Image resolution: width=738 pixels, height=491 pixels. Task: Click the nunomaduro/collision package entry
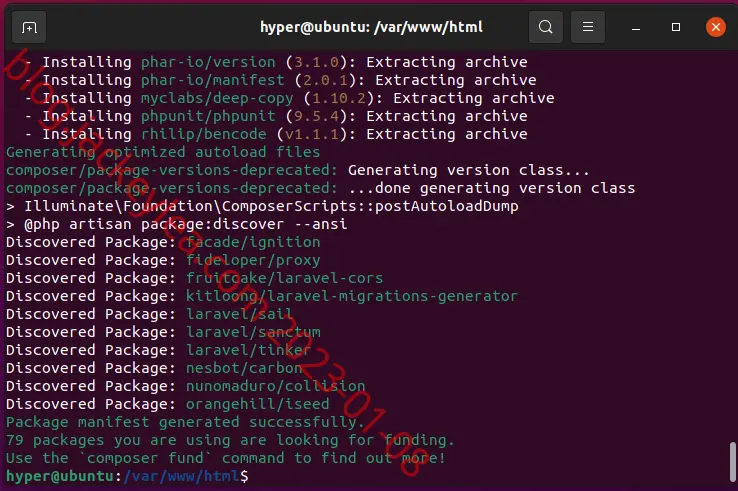pos(275,386)
